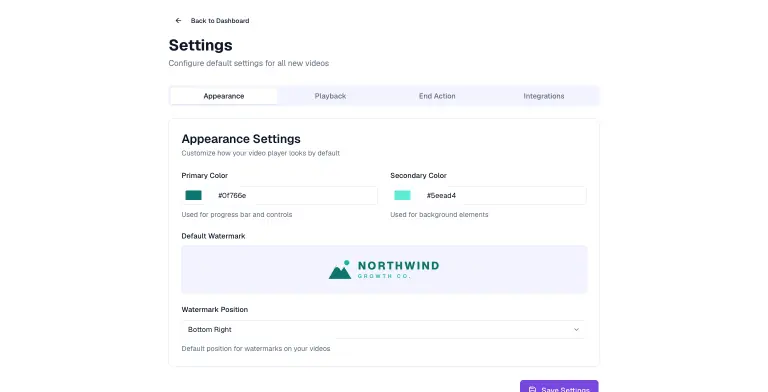This screenshot has width=768, height=392.
Task: Click the Settings page heading
Action: point(200,45)
